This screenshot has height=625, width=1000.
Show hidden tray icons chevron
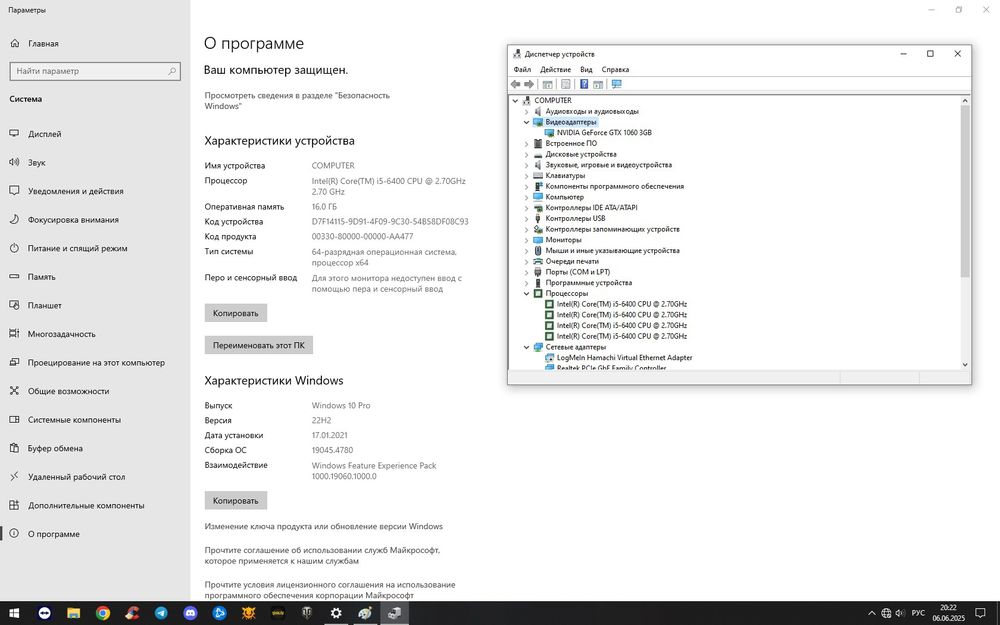coord(871,613)
